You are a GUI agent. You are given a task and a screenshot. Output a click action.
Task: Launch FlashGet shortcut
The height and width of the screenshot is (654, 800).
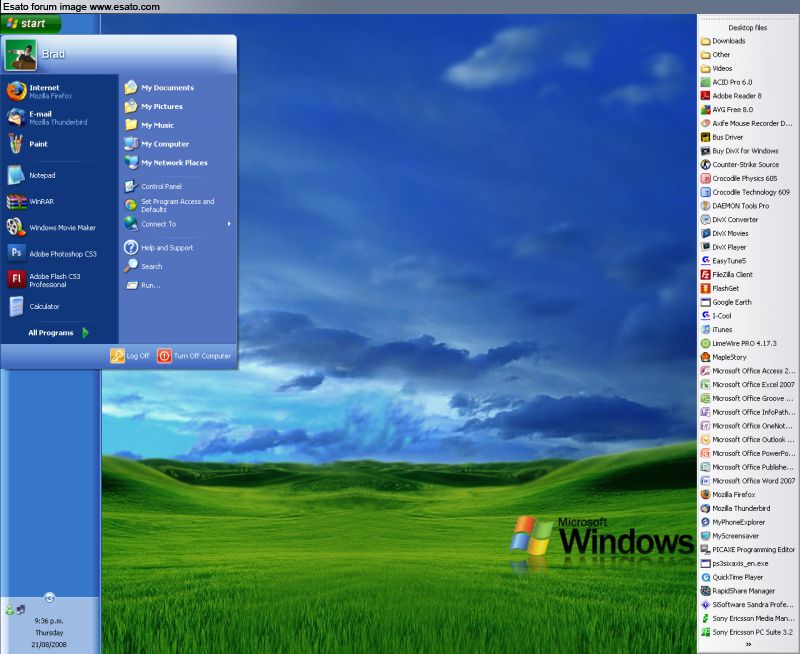point(720,288)
